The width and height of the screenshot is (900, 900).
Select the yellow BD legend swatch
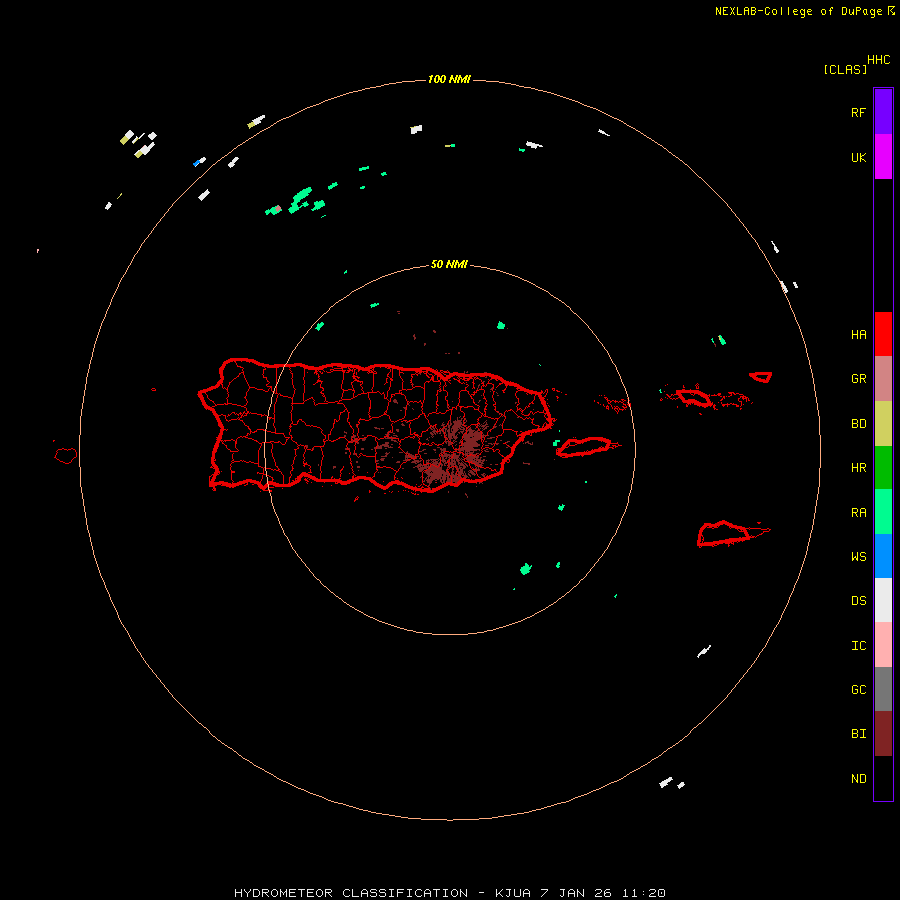pos(883,423)
